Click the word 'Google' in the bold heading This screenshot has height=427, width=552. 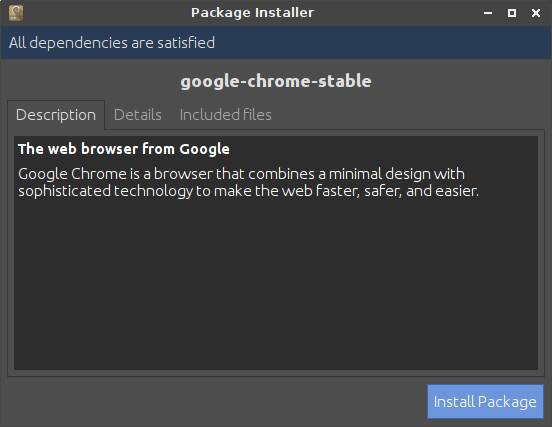pyautogui.click(x=205, y=150)
